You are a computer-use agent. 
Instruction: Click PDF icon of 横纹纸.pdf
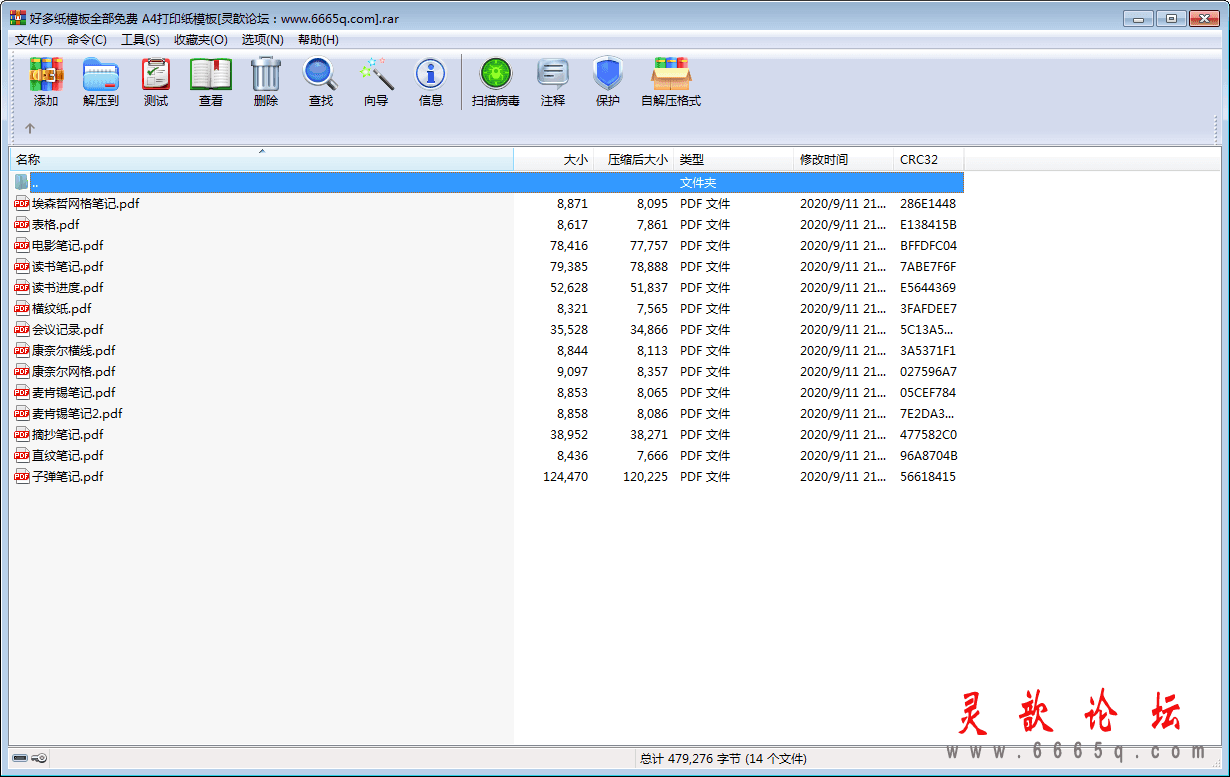(x=22, y=308)
